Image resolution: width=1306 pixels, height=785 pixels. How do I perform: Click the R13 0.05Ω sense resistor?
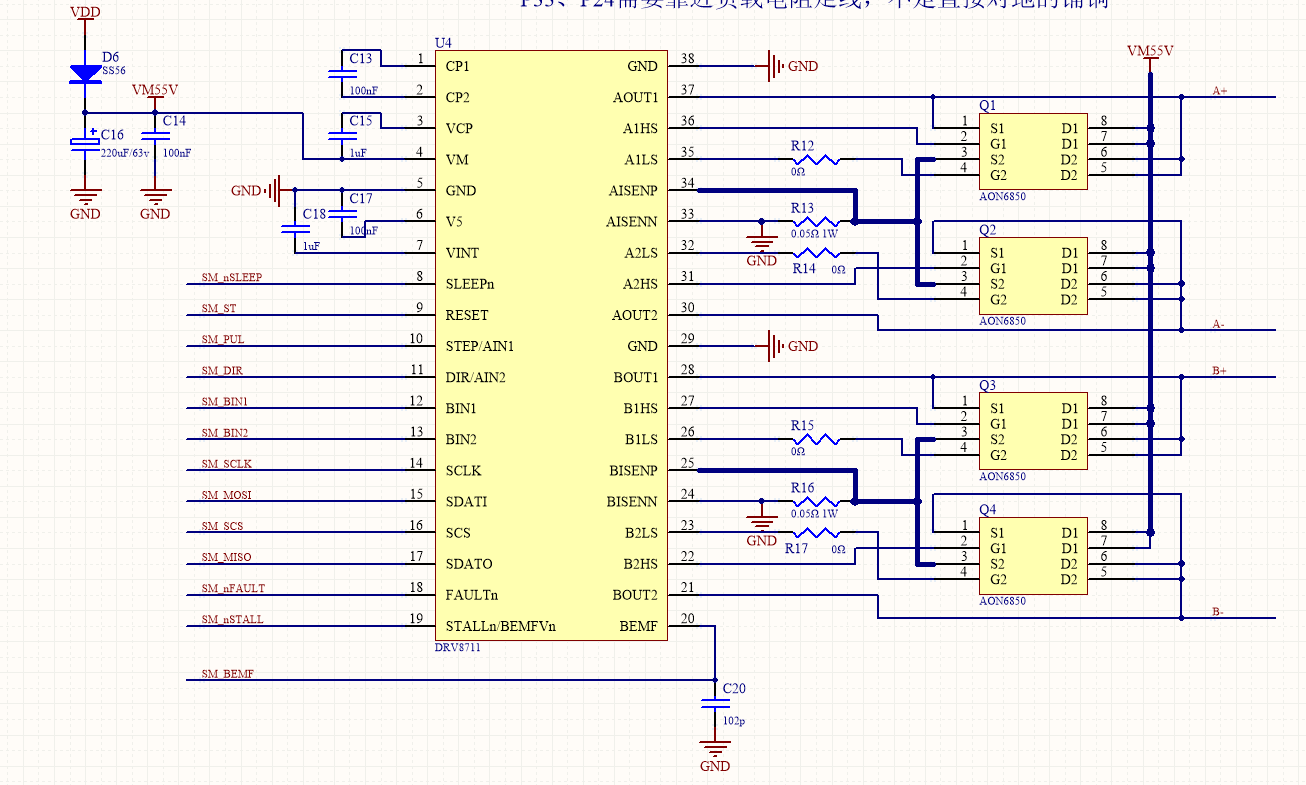point(818,222)
